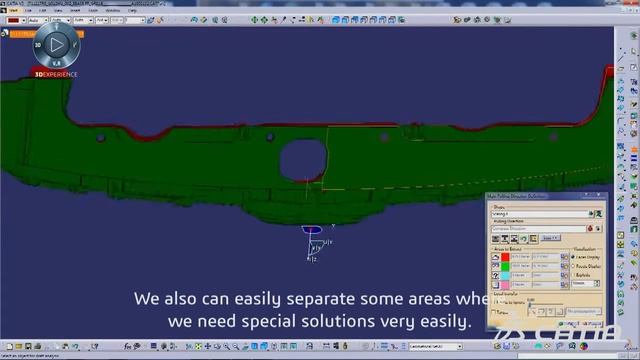
Task: Click the green area color swatch
Action: point(505,266)
